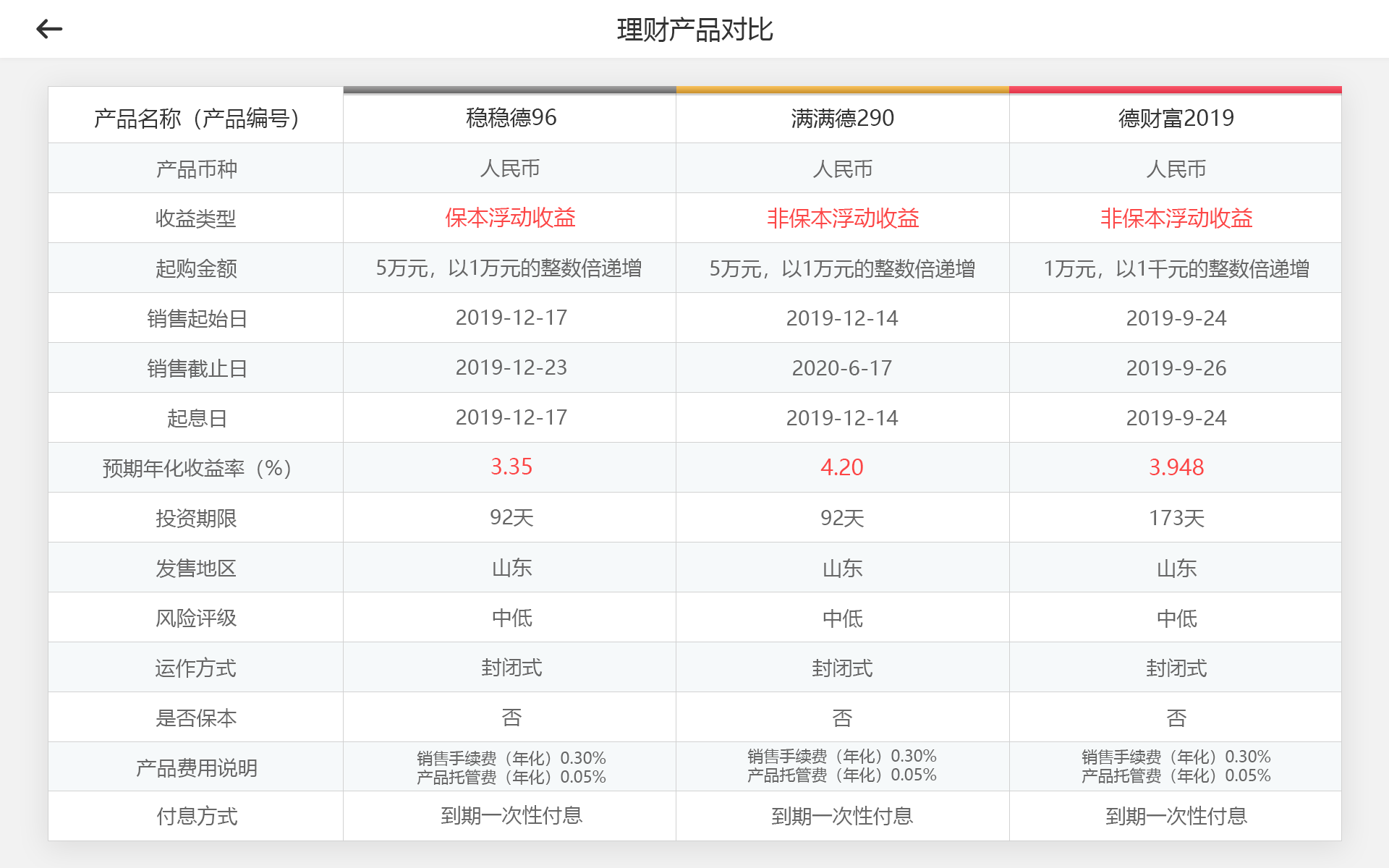The height and width of the screenshot is (868, 1389).
Task: Click the 2020-6-17 end date
Action: tap(842, 368)
